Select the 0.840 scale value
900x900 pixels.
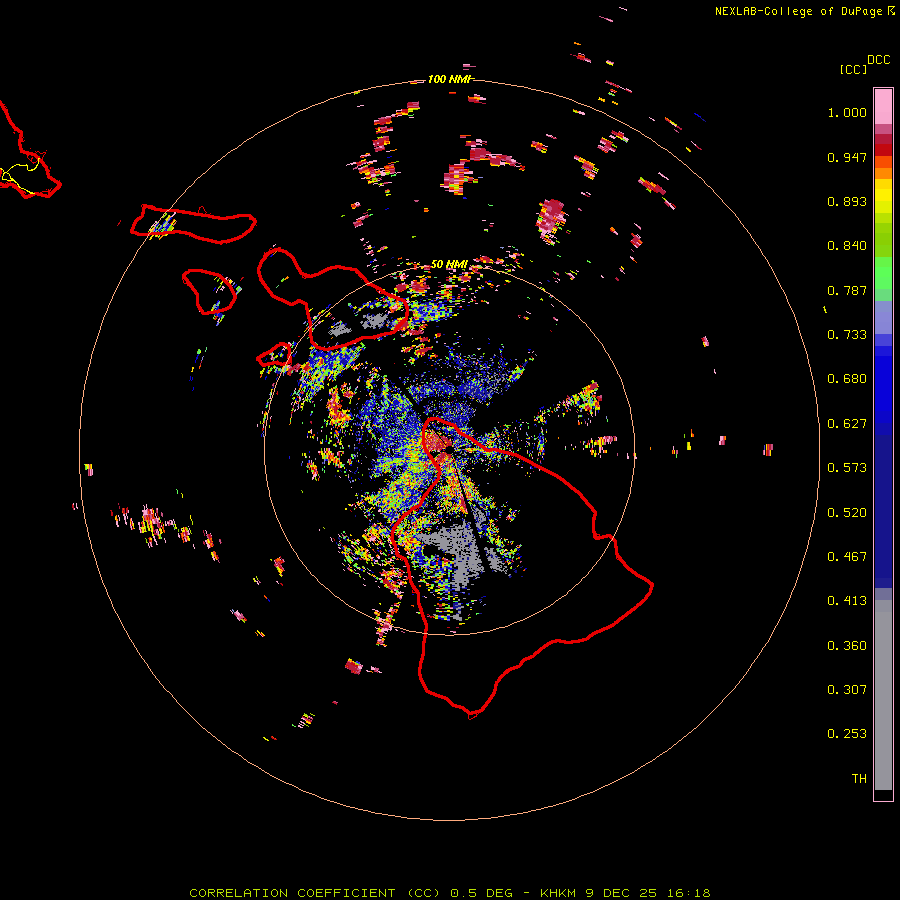pyautogui.click(x=847, y=246)
